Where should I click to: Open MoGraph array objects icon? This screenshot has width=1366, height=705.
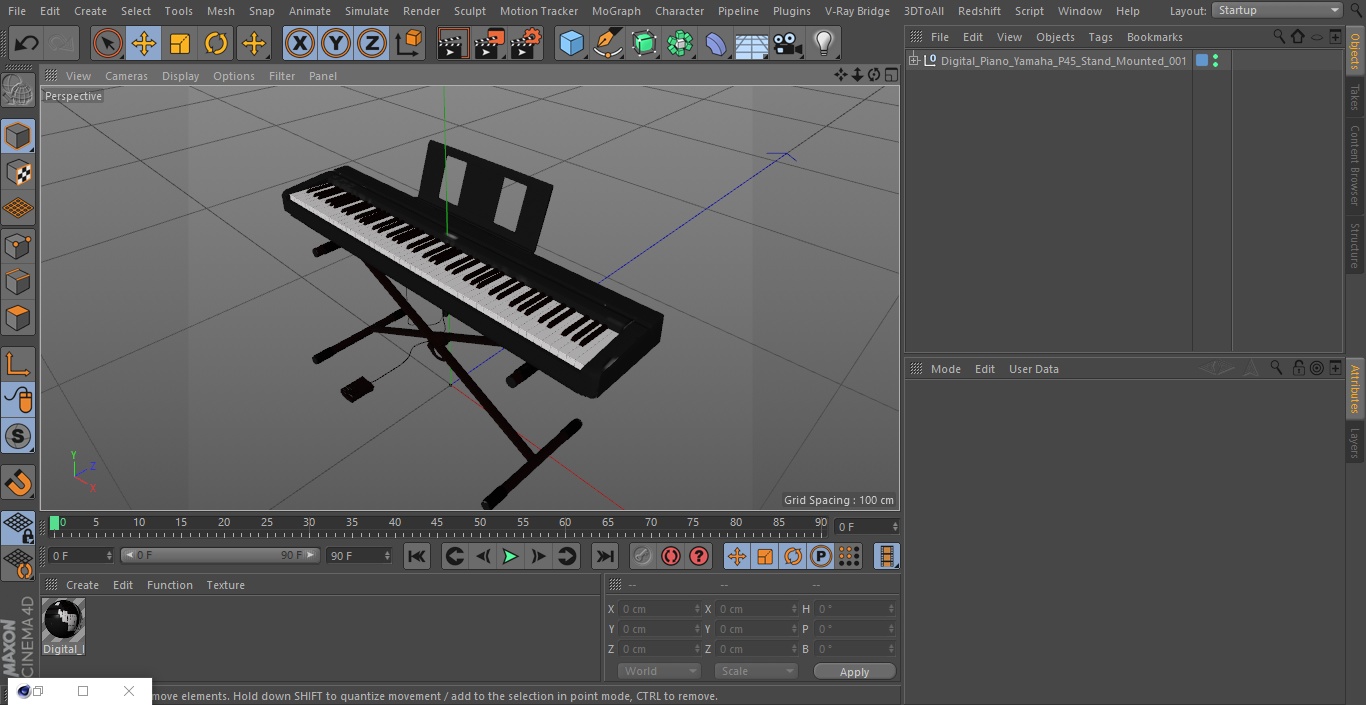[680, 43]
